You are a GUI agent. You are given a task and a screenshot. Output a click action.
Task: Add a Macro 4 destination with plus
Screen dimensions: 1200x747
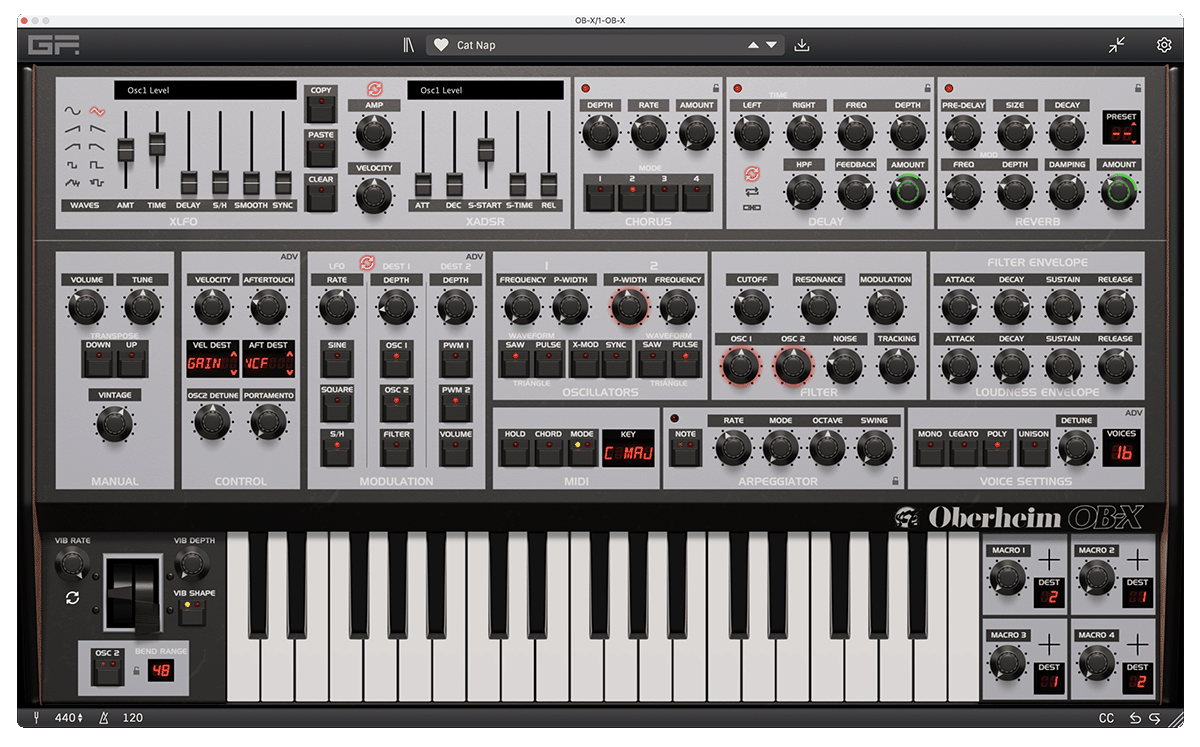pyautogui.click(x=1137, y=643)
